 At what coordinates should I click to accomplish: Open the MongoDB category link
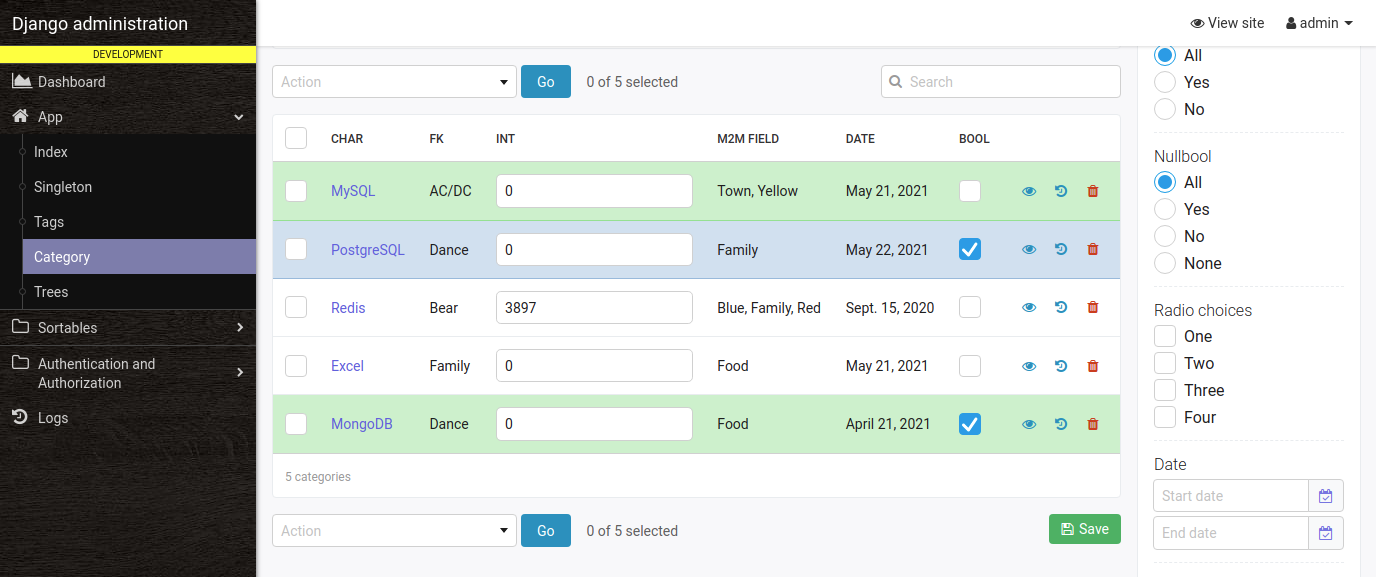click(x=362, y=424)
